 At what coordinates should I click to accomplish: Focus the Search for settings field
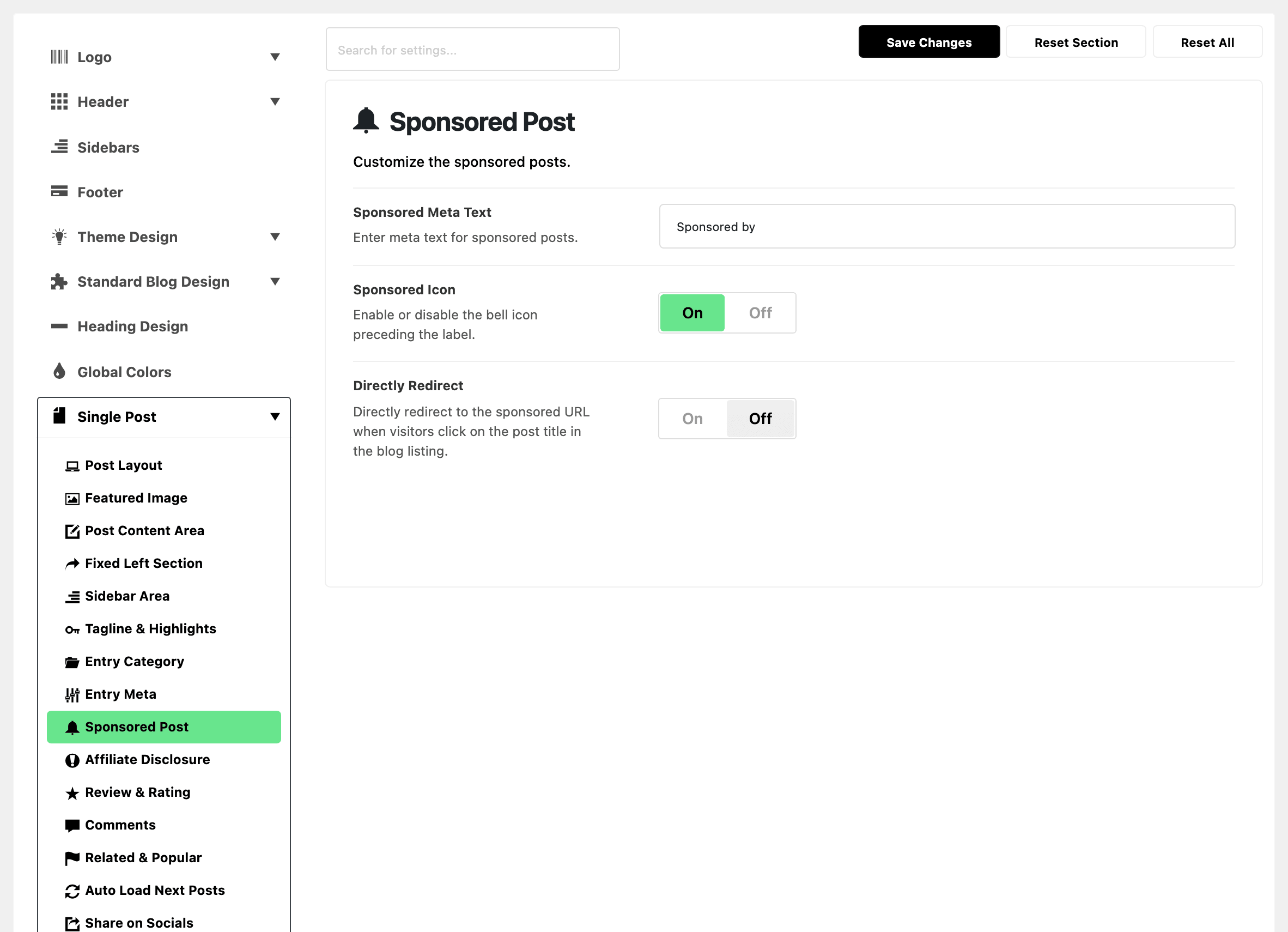[x=472, y=50]
